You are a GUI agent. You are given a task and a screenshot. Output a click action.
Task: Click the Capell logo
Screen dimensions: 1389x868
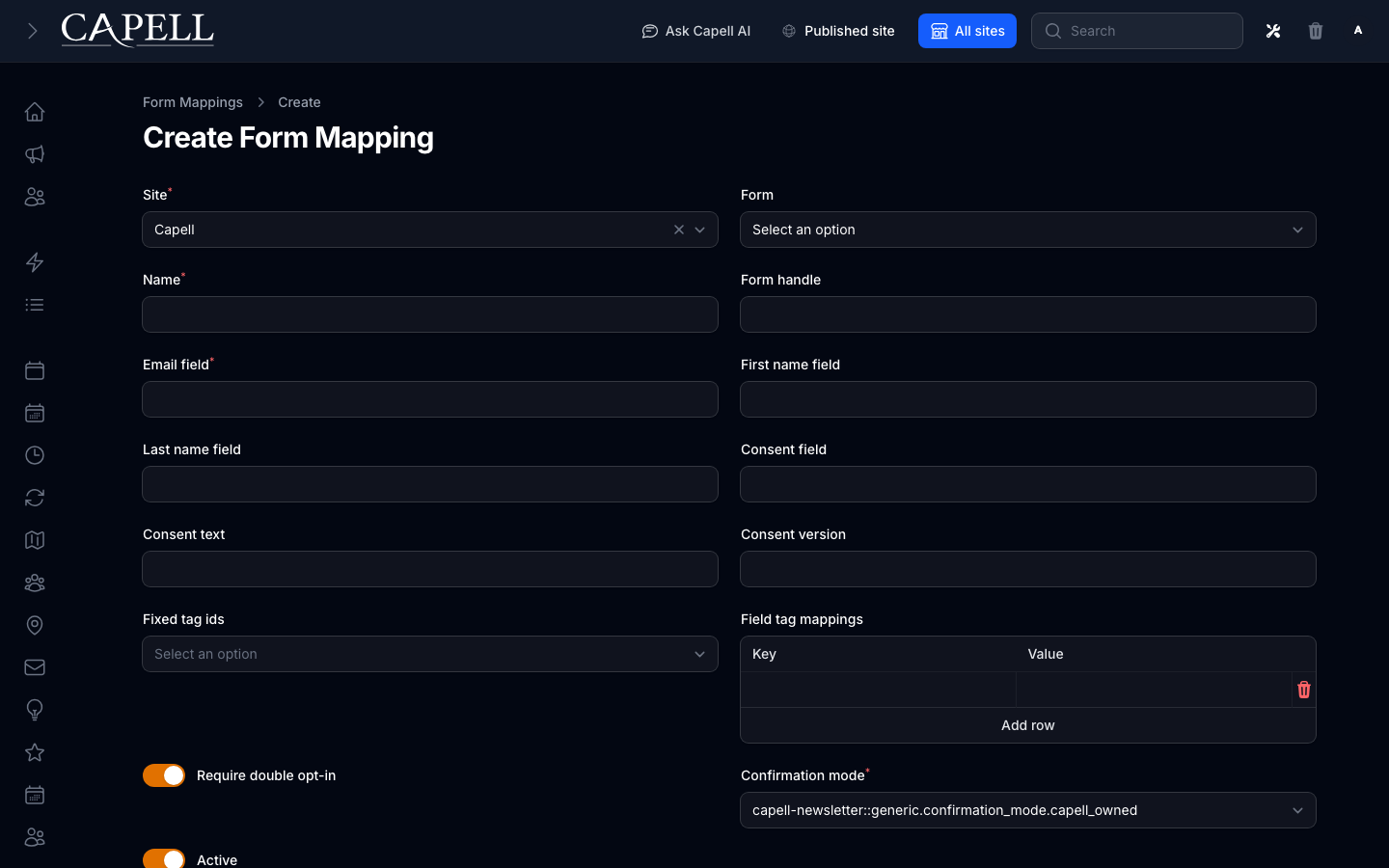(137, 30)
